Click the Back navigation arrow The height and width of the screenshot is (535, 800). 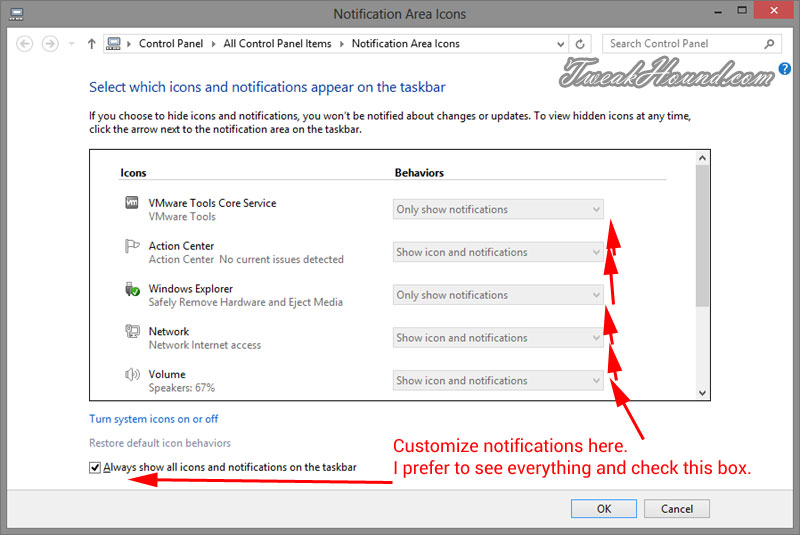(24, 44)
